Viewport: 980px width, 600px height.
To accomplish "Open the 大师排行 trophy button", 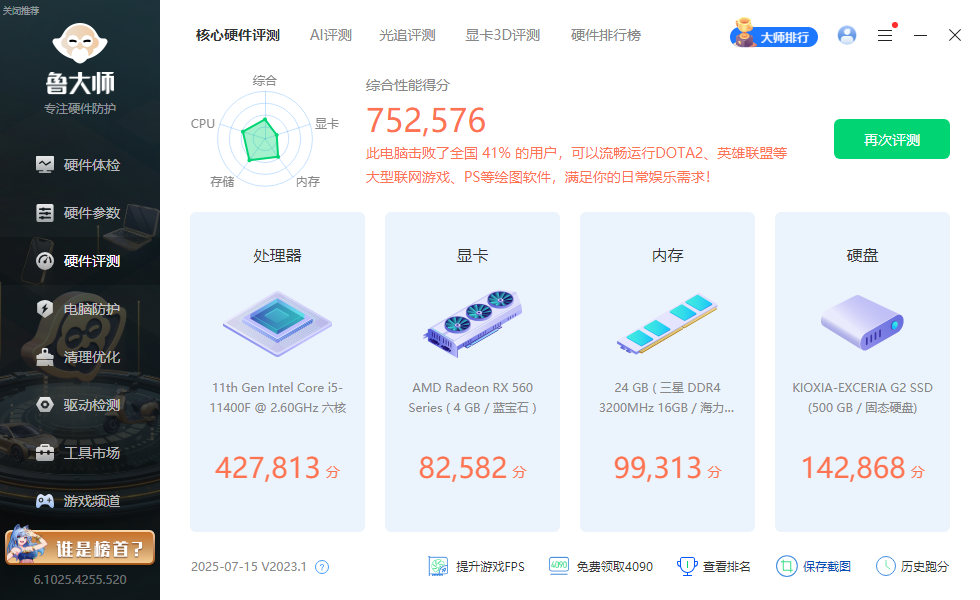I will pyautogui.click(x=774, y=35).
